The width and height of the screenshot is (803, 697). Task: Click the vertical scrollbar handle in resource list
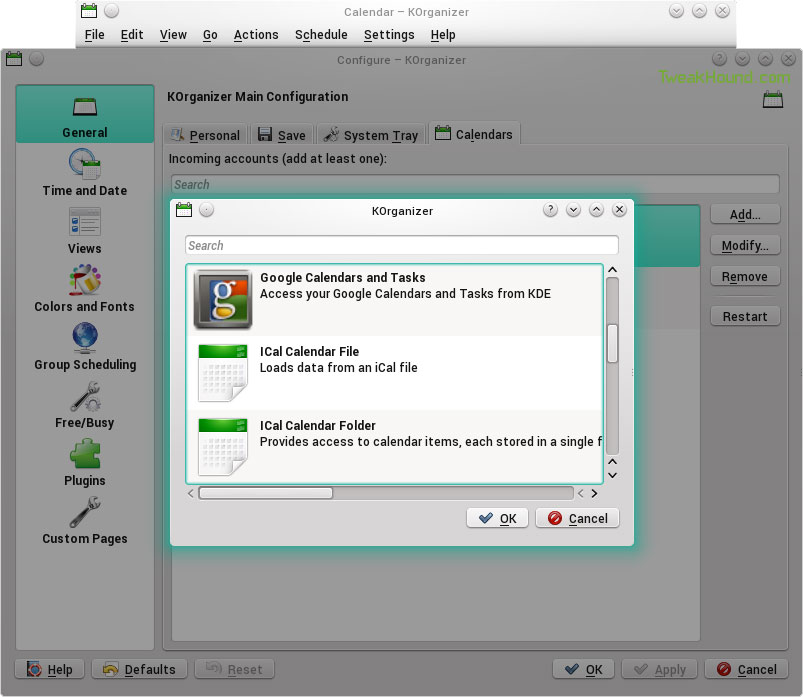click(612, 343)
